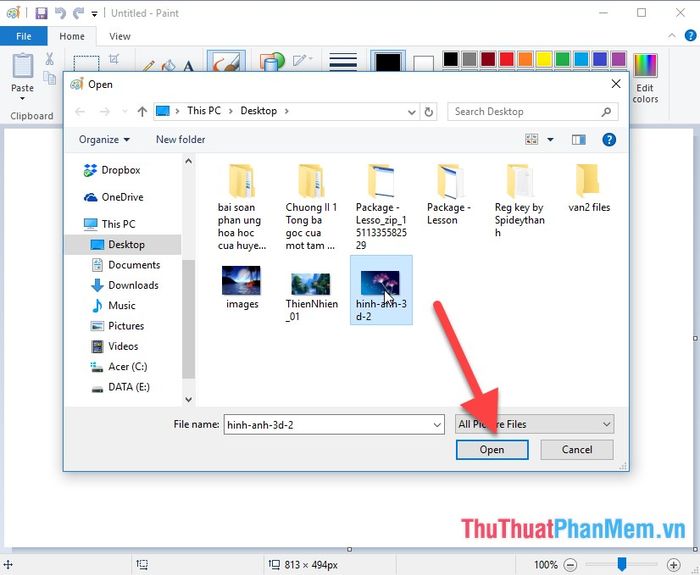Open the line Size selector in Paint
This screenshot has width=700, height=575.
pos(343,61)
